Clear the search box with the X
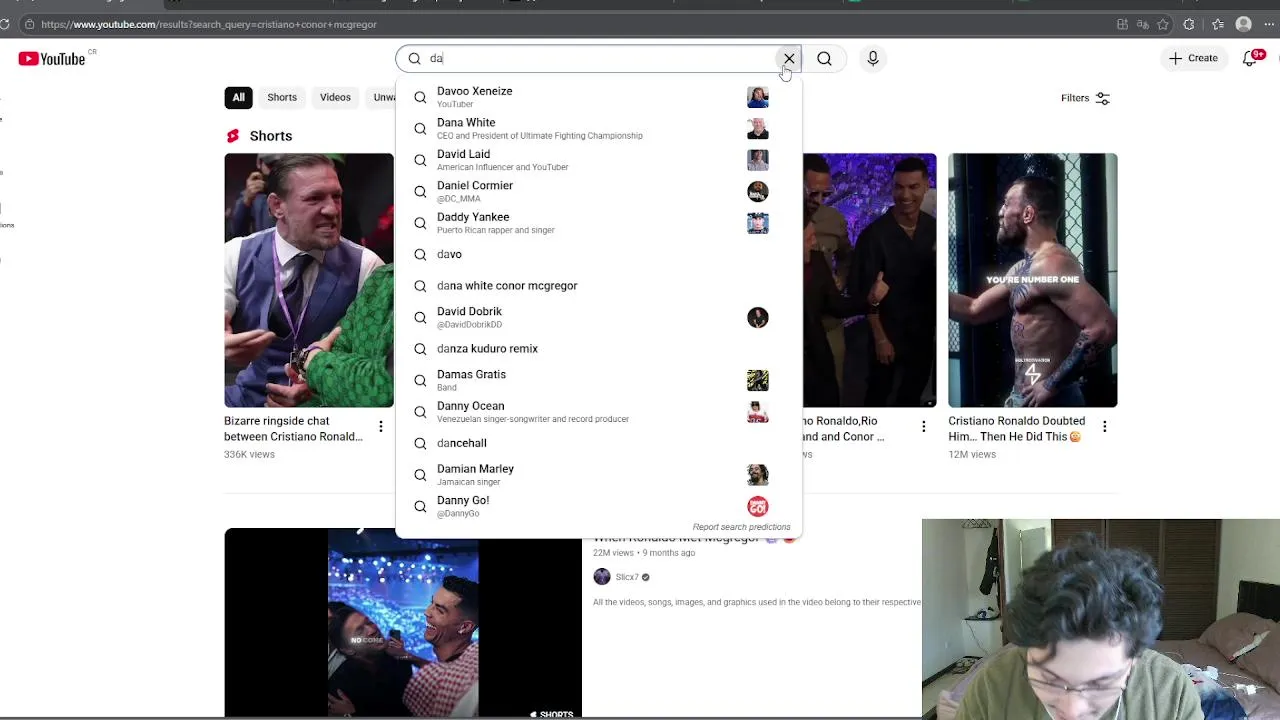 coord(789,59)
